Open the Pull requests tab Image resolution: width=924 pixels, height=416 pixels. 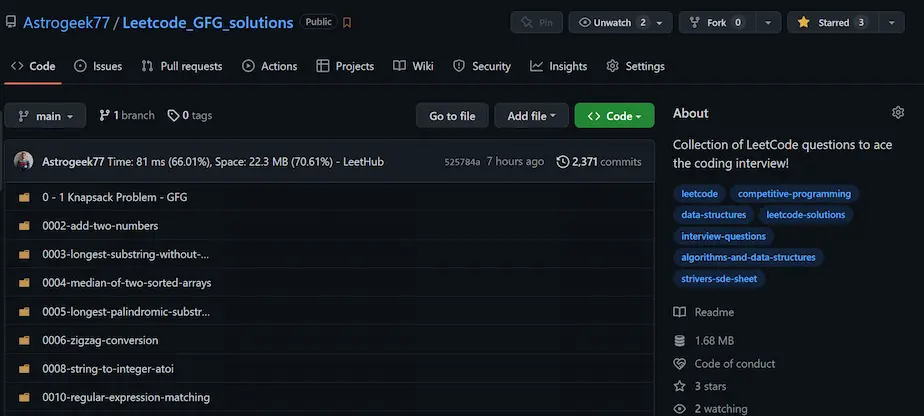tap(182, 66)
